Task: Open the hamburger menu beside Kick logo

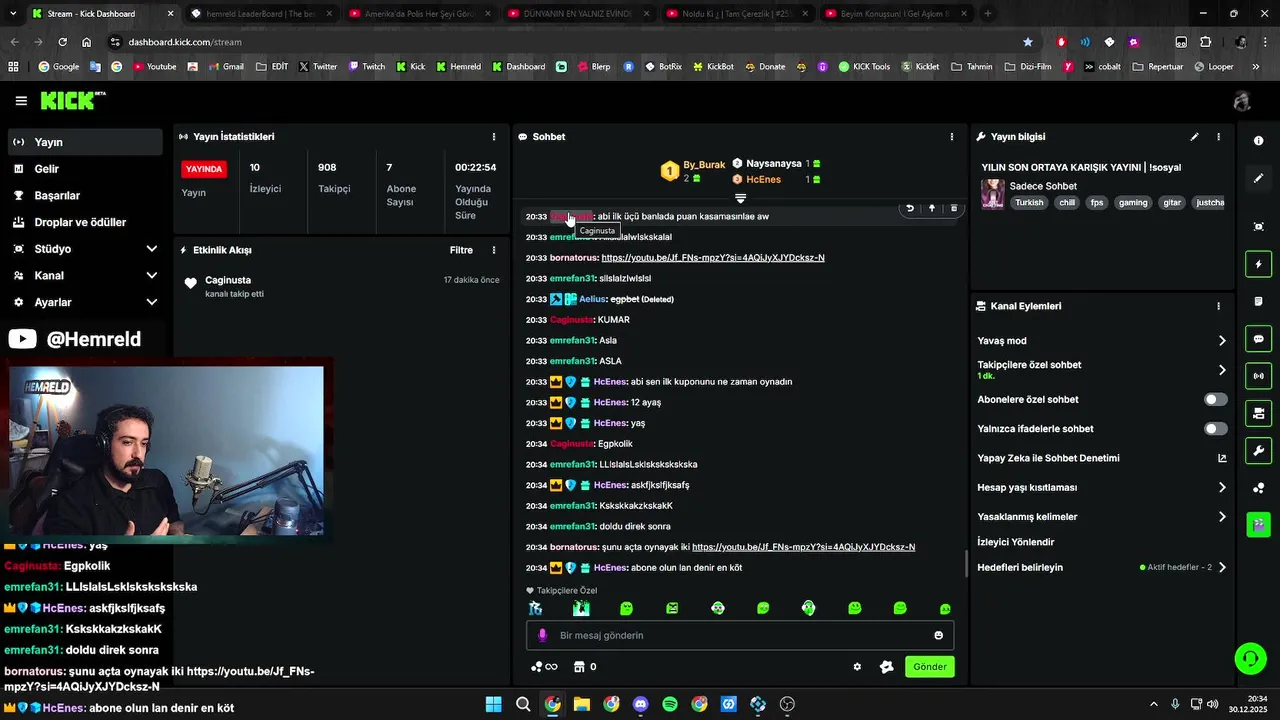Action: click(21, 101)
